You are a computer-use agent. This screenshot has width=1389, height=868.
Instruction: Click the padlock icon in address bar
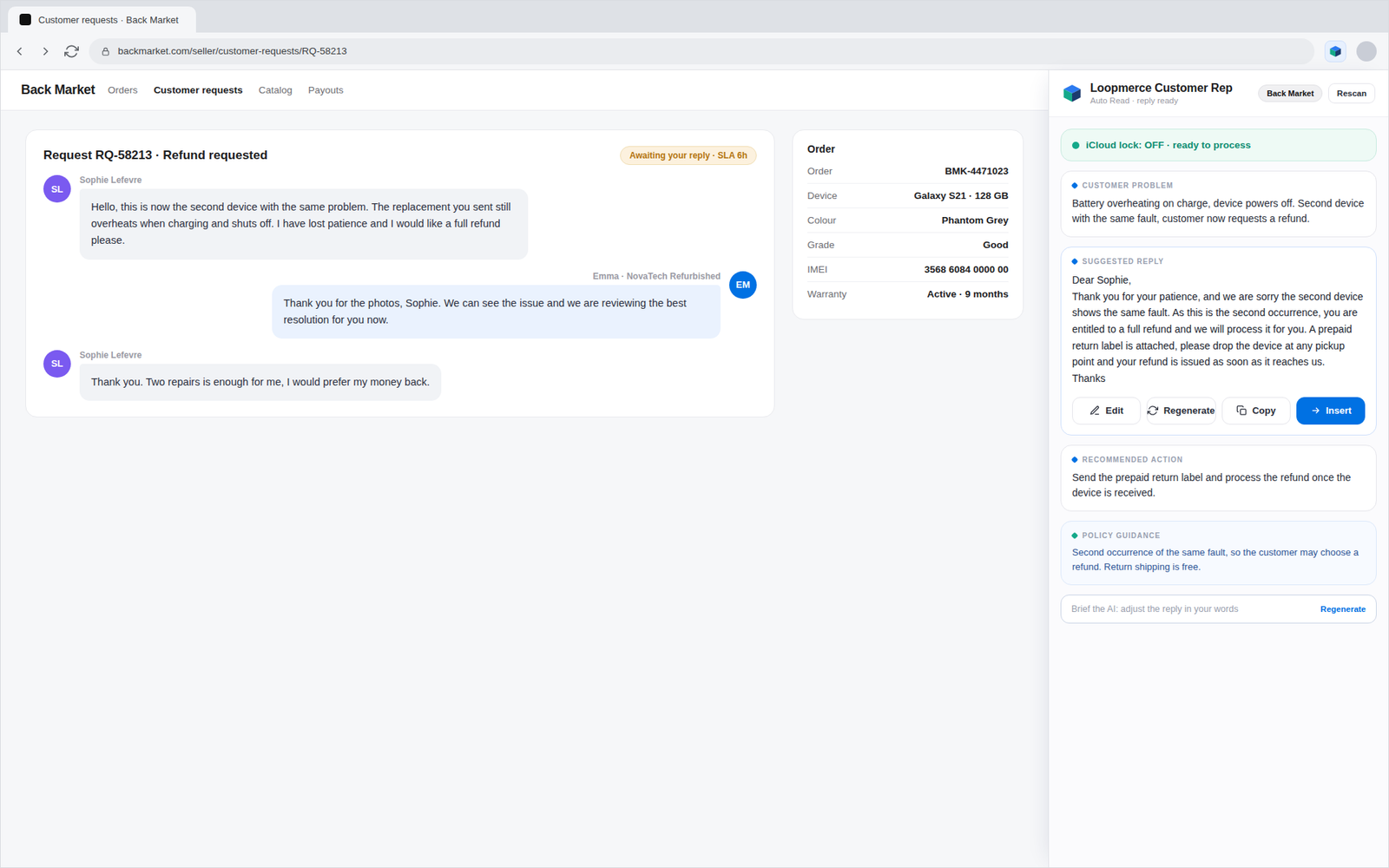pyautogui.click(x=105, y=51)
